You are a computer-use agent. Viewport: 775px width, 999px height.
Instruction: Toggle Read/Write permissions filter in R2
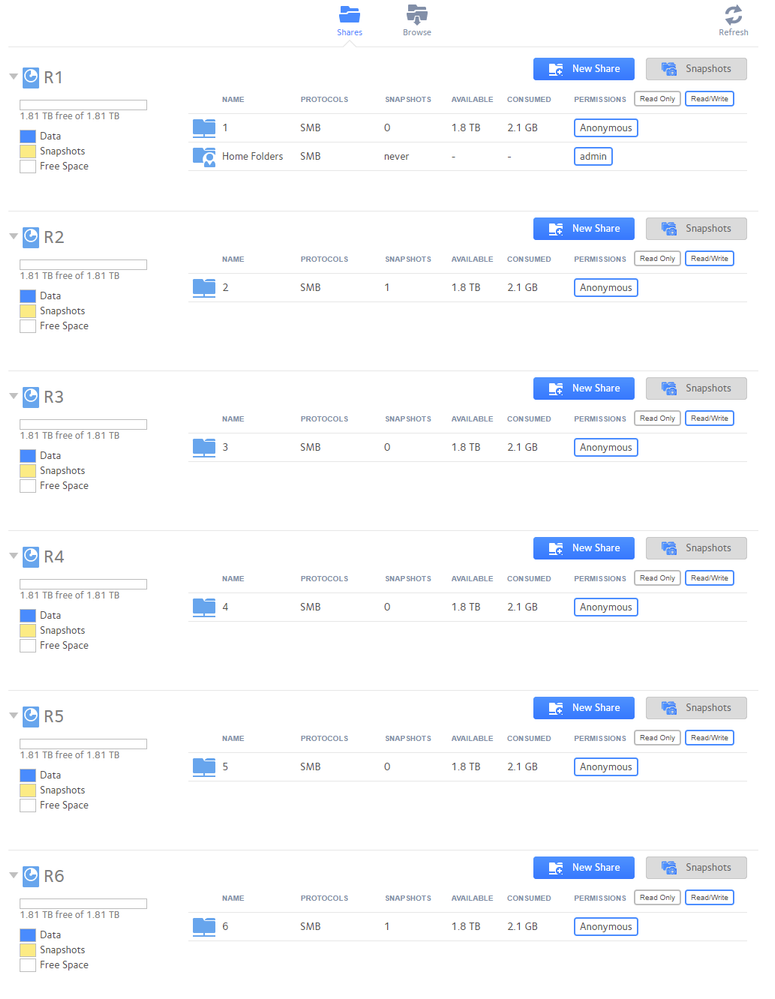(x=709, y=259)
